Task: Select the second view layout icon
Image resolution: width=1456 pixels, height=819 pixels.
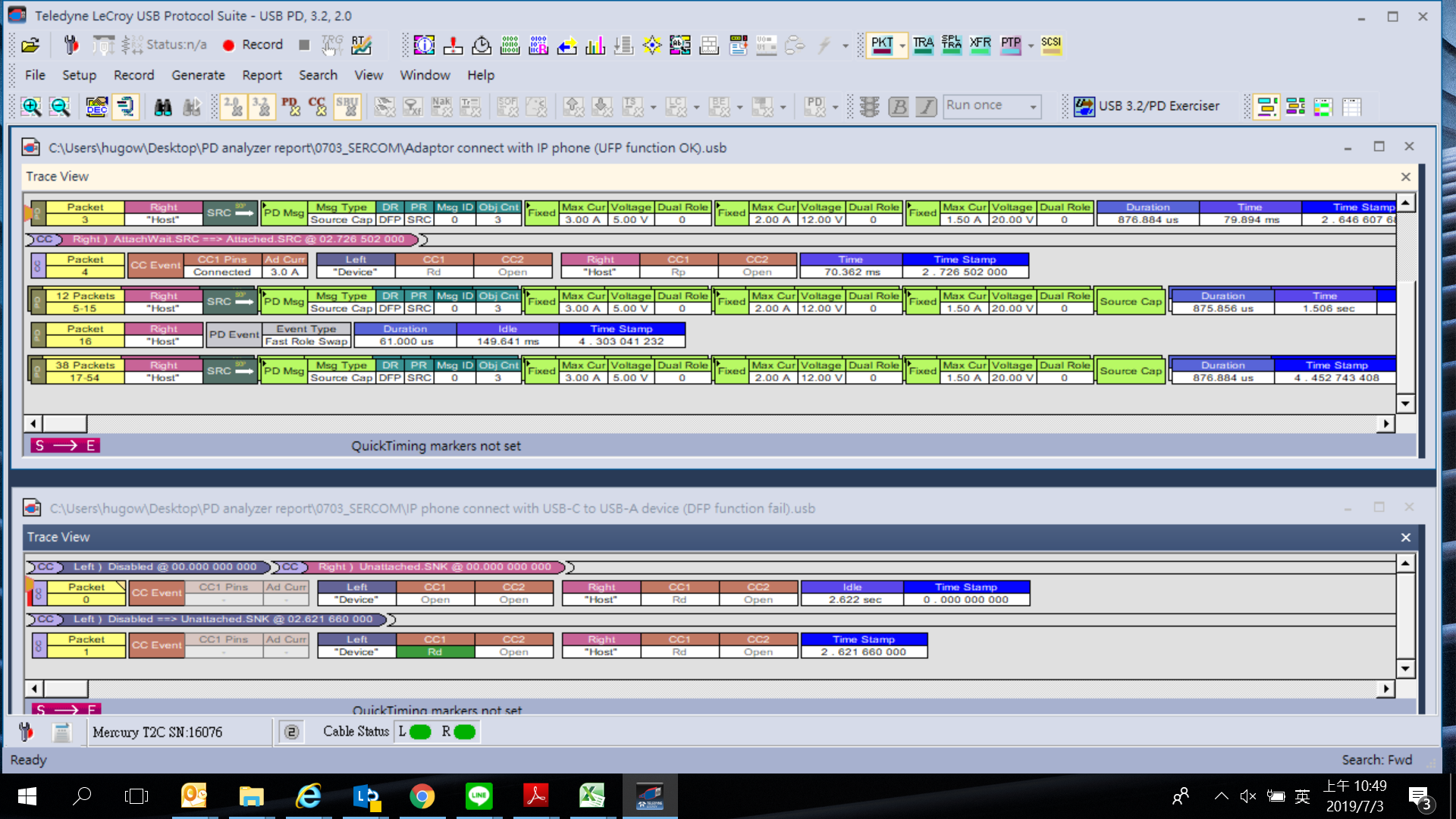Action: (1295, 107)
